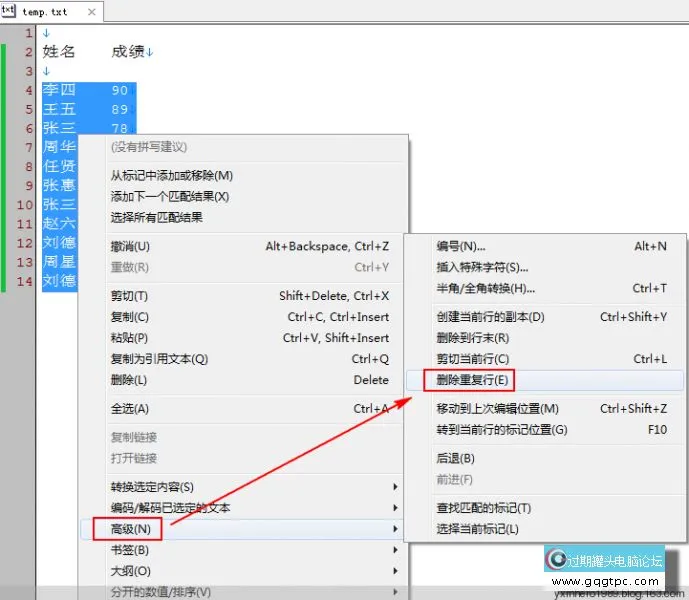Choose 创建当前行的副本(D)
Screen dimensions: 689x600
(x=545, y=317)
